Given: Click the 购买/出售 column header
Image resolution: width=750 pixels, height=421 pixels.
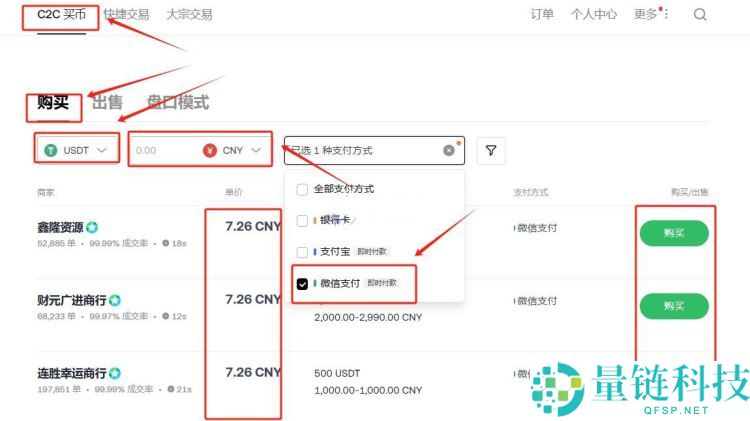Looking at the screenshot, I should pyautogui.click(x=689, y=192).
